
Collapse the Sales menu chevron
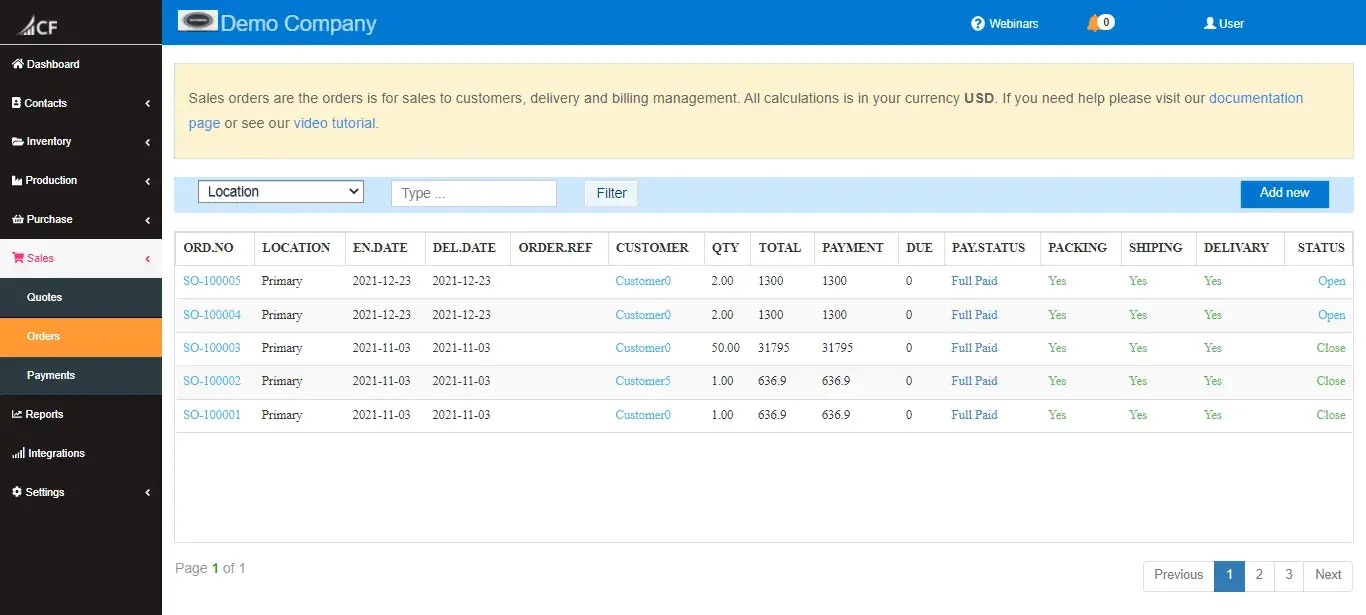point(147,259)
